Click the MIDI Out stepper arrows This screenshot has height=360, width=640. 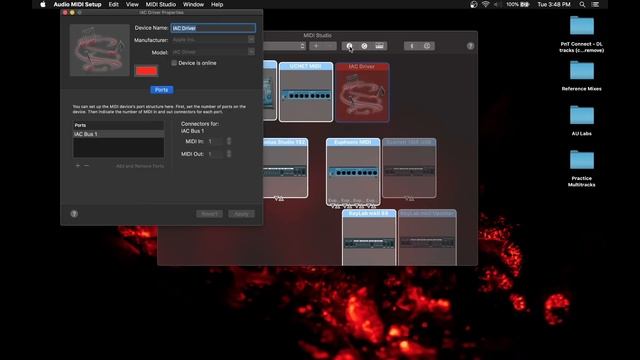229,154
